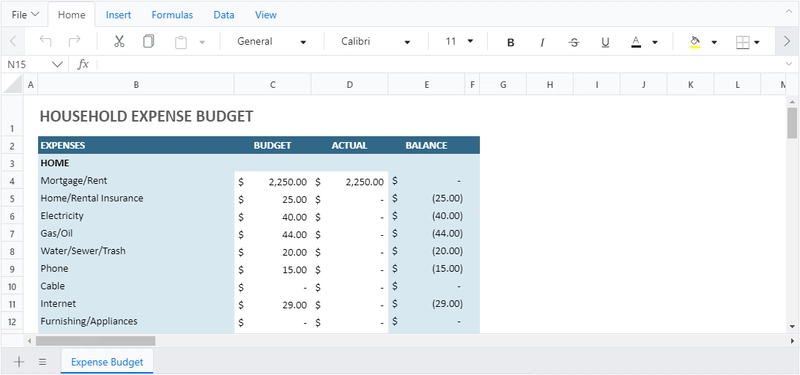Image resolution: width=800 pixels, height=375 pixels.
Task: Cut selection with scissors icon
Action: [x=119, y=41]
